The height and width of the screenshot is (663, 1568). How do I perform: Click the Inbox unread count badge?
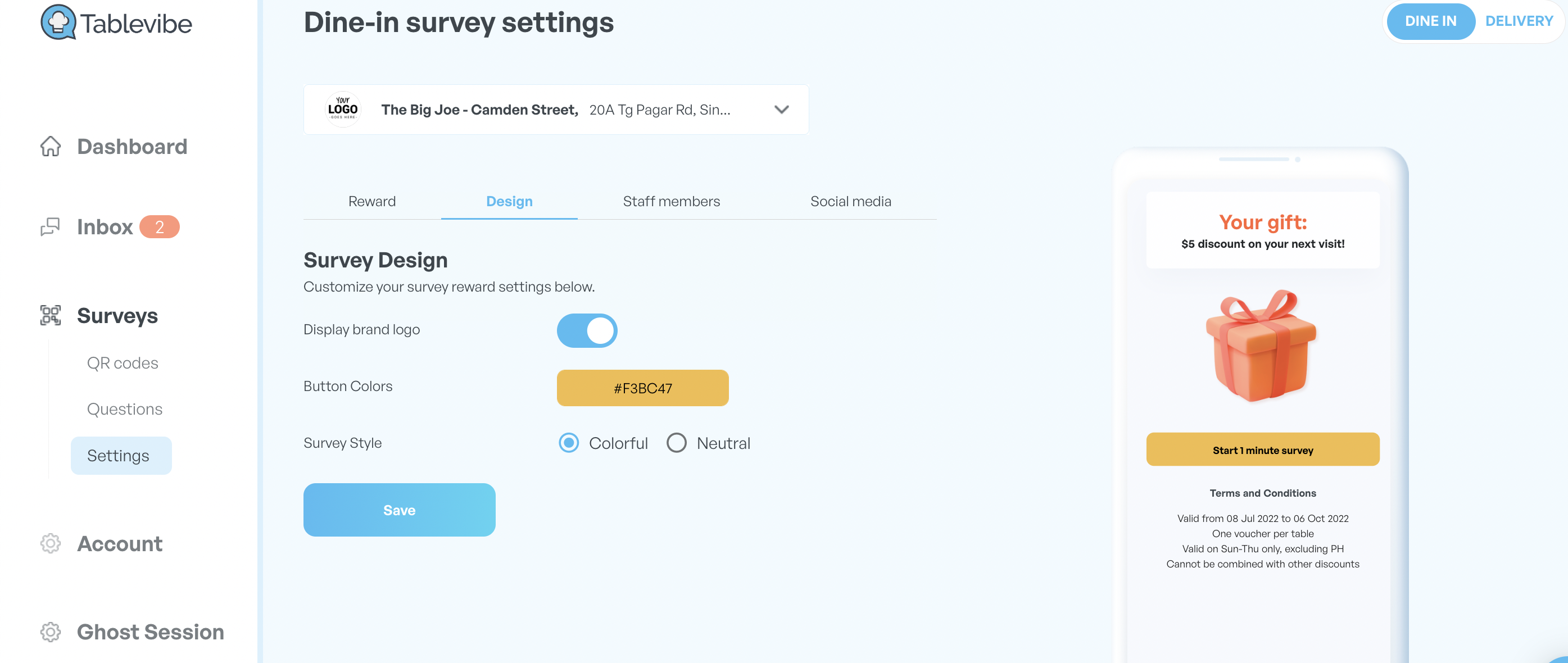160,227
